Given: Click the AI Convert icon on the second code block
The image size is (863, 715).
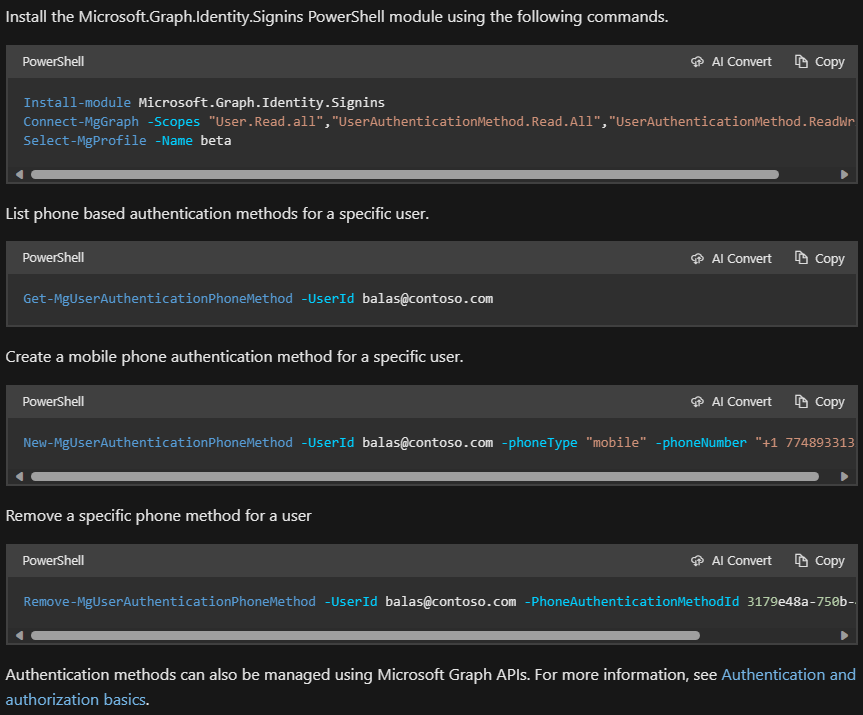Looking at the screenshot, I should tap(697, 257).
